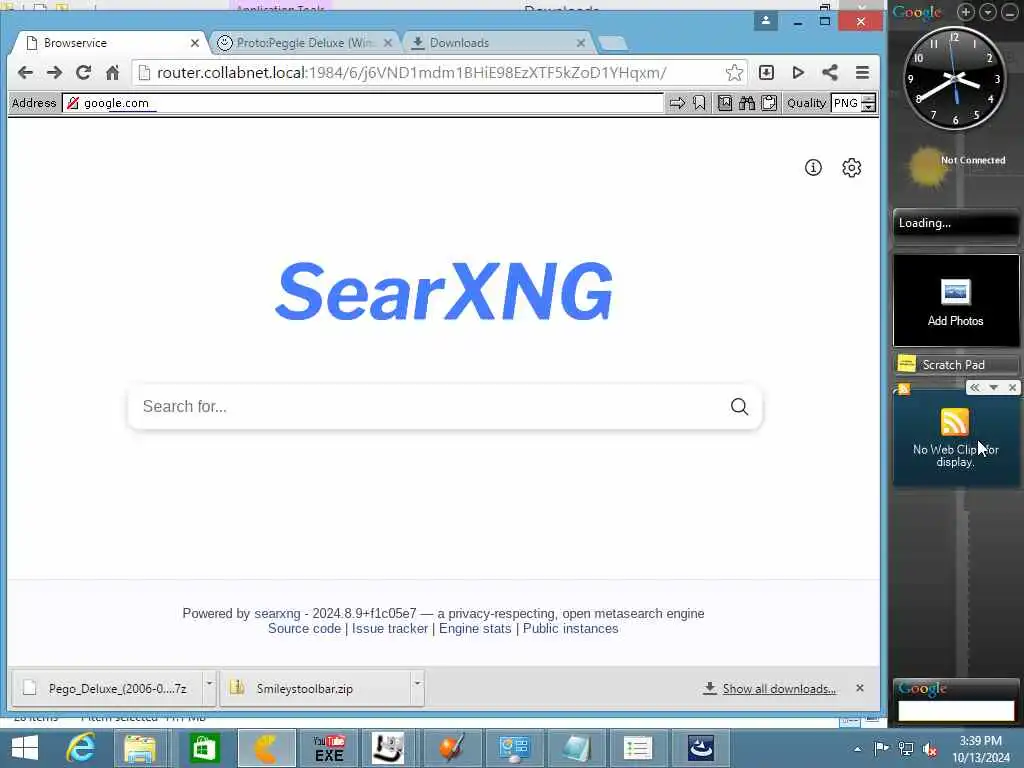Click the Browservice go arrow button
Image resolution: width=1024 pixels, height=768 pixels.
tap(677, 103)
